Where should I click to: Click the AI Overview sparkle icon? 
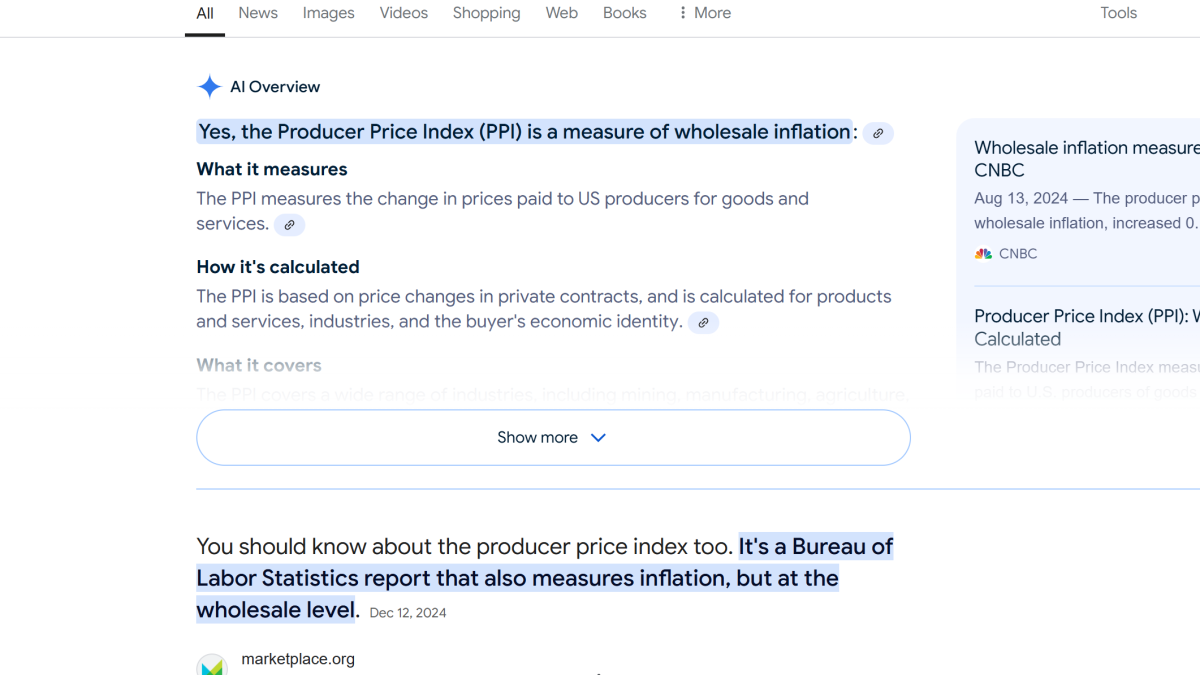209,87
